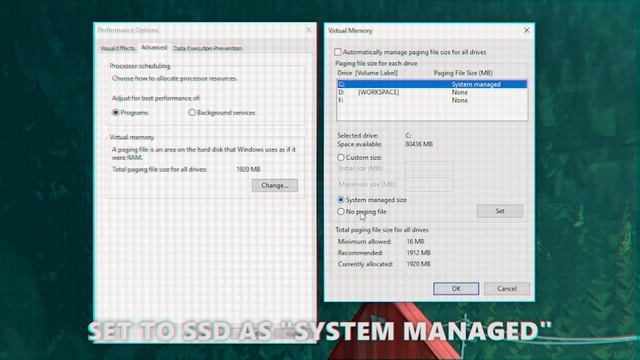The width and height of the screenshot is (640, 360).
Task: Close the Performance Options window
Action: pos(309,30)
